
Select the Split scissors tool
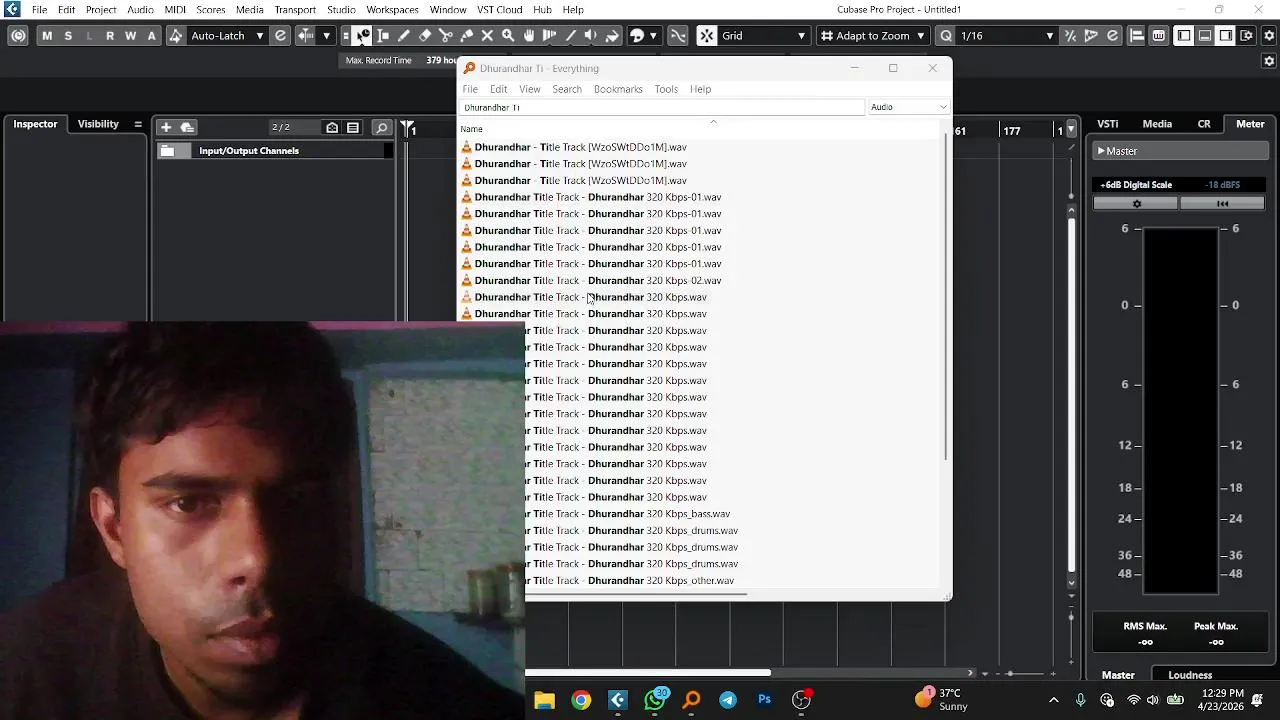tap(446, 35)
